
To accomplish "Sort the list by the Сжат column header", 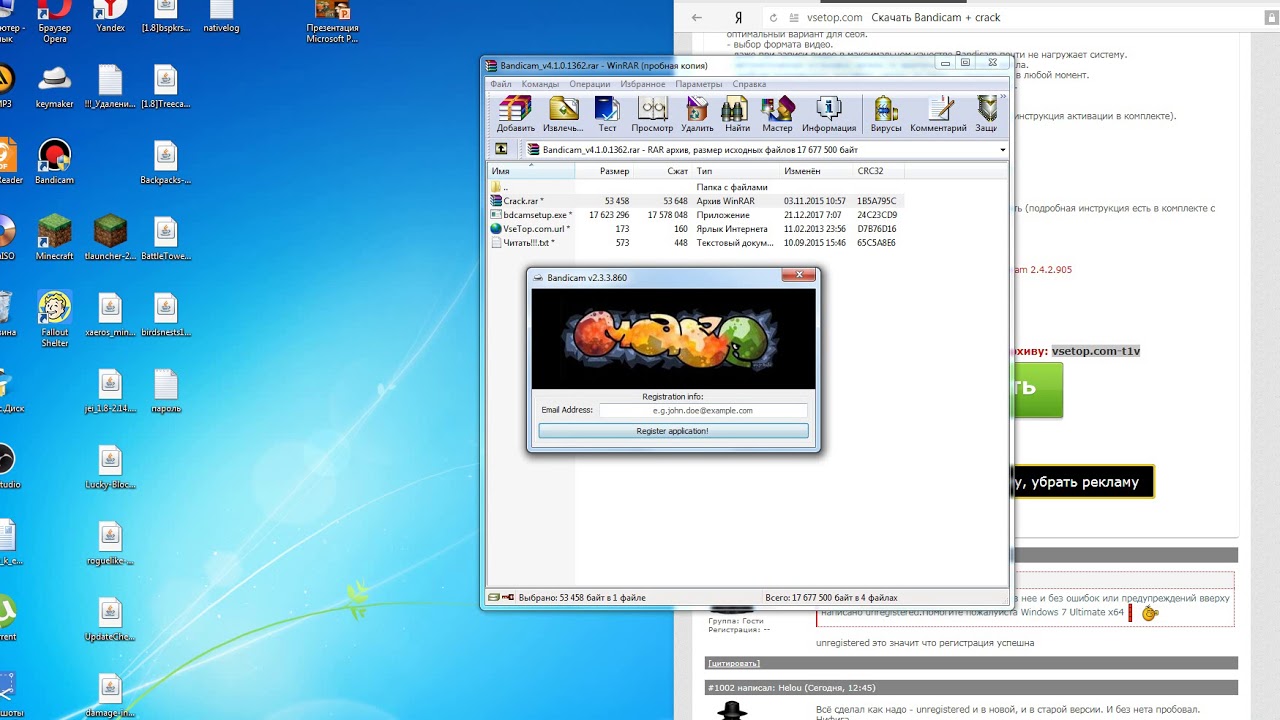I will coord(663,171).
